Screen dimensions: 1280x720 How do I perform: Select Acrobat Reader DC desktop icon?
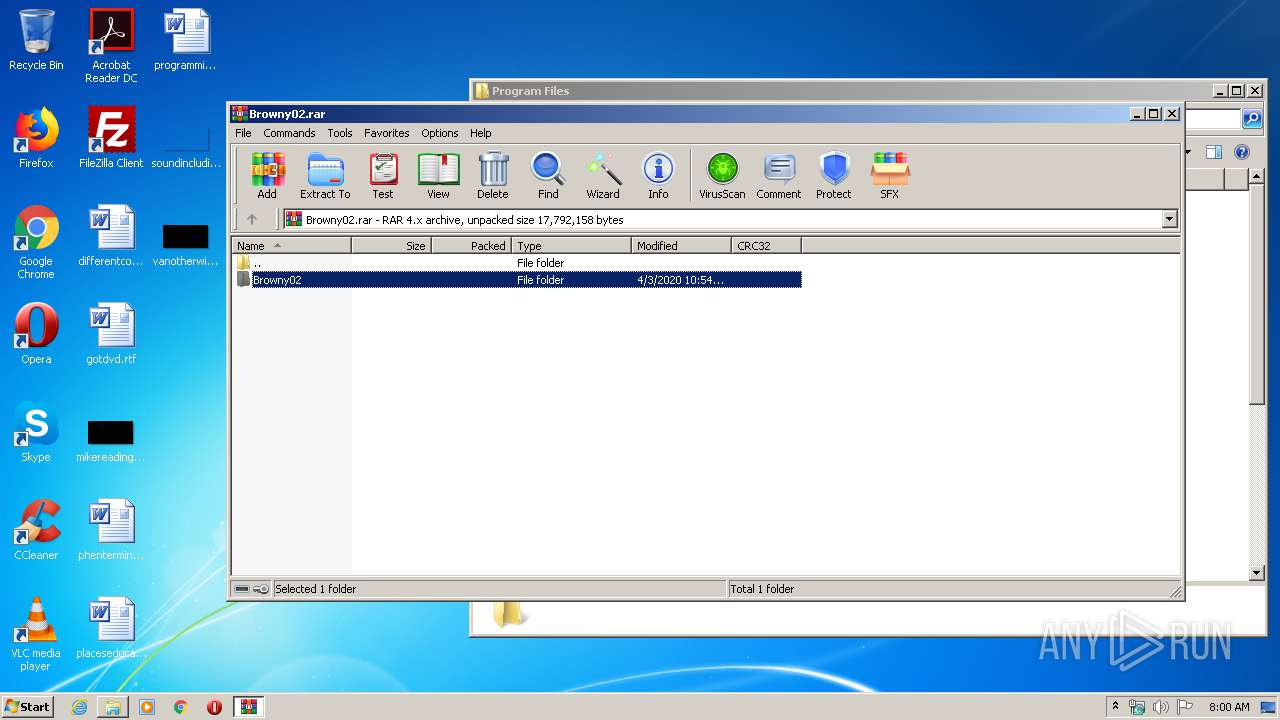(x=111, y=46)
